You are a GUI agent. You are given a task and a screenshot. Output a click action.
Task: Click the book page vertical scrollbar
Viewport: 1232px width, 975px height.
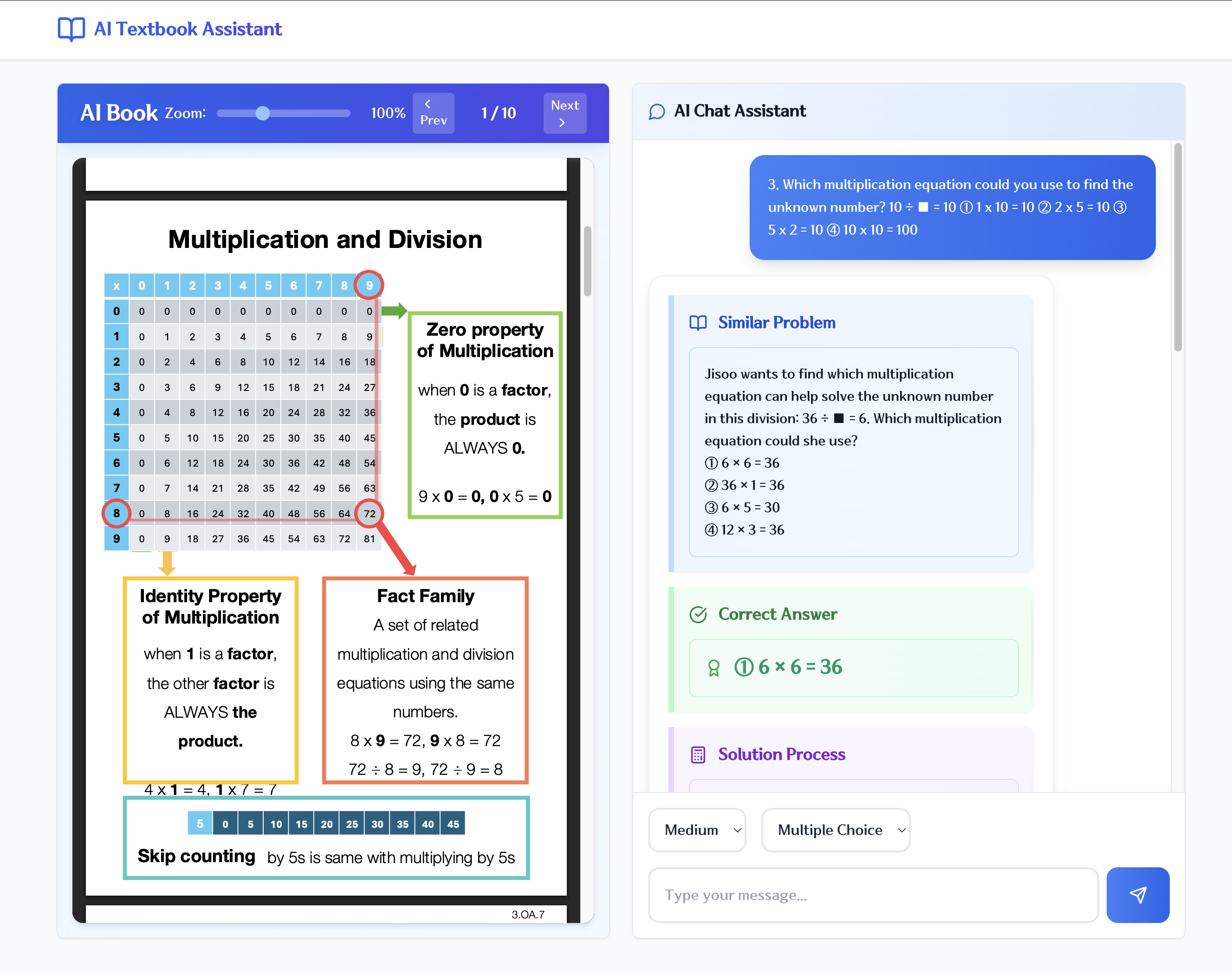pyautogui.click(x=587, y=261)
